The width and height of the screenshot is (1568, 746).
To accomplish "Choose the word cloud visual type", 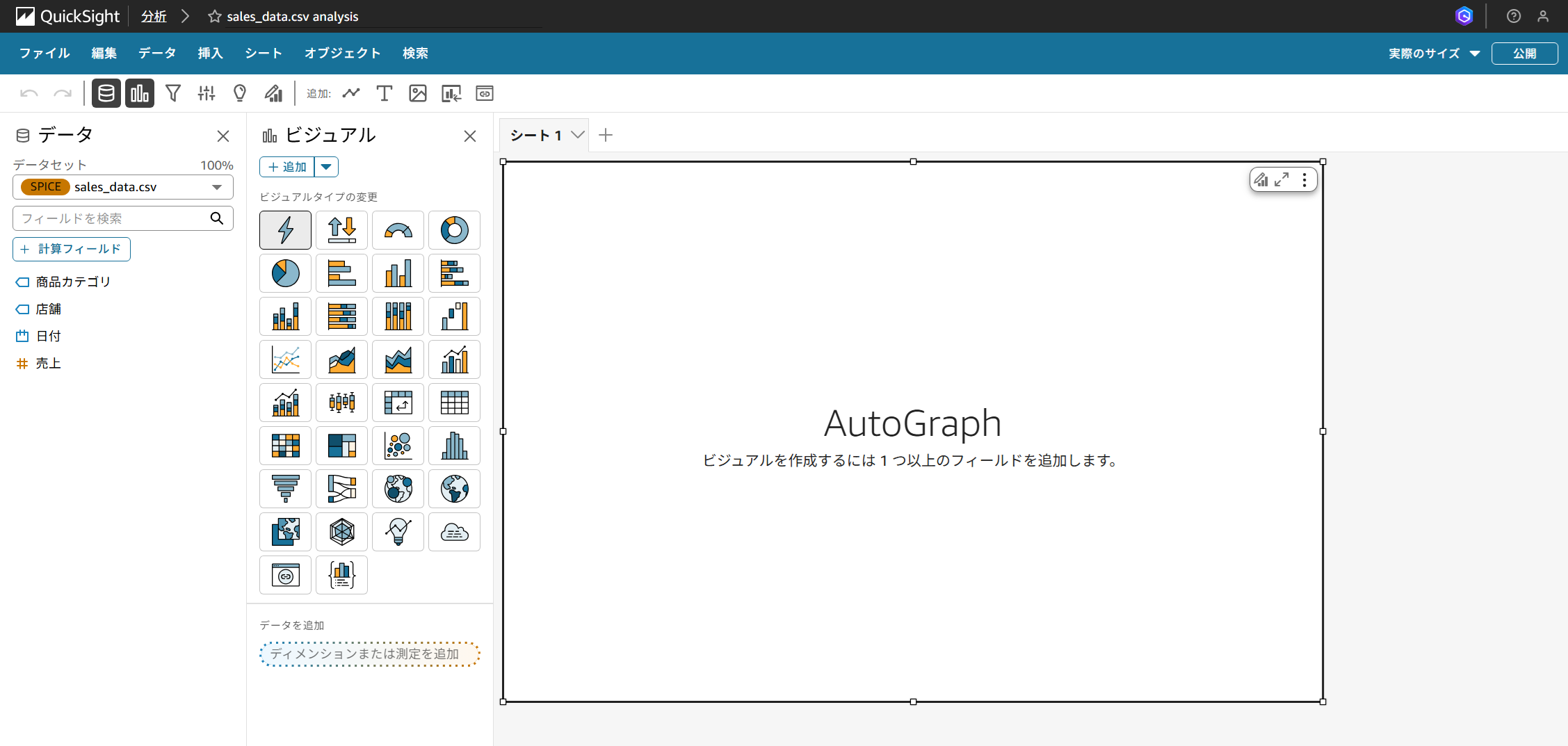I will 454,532.
